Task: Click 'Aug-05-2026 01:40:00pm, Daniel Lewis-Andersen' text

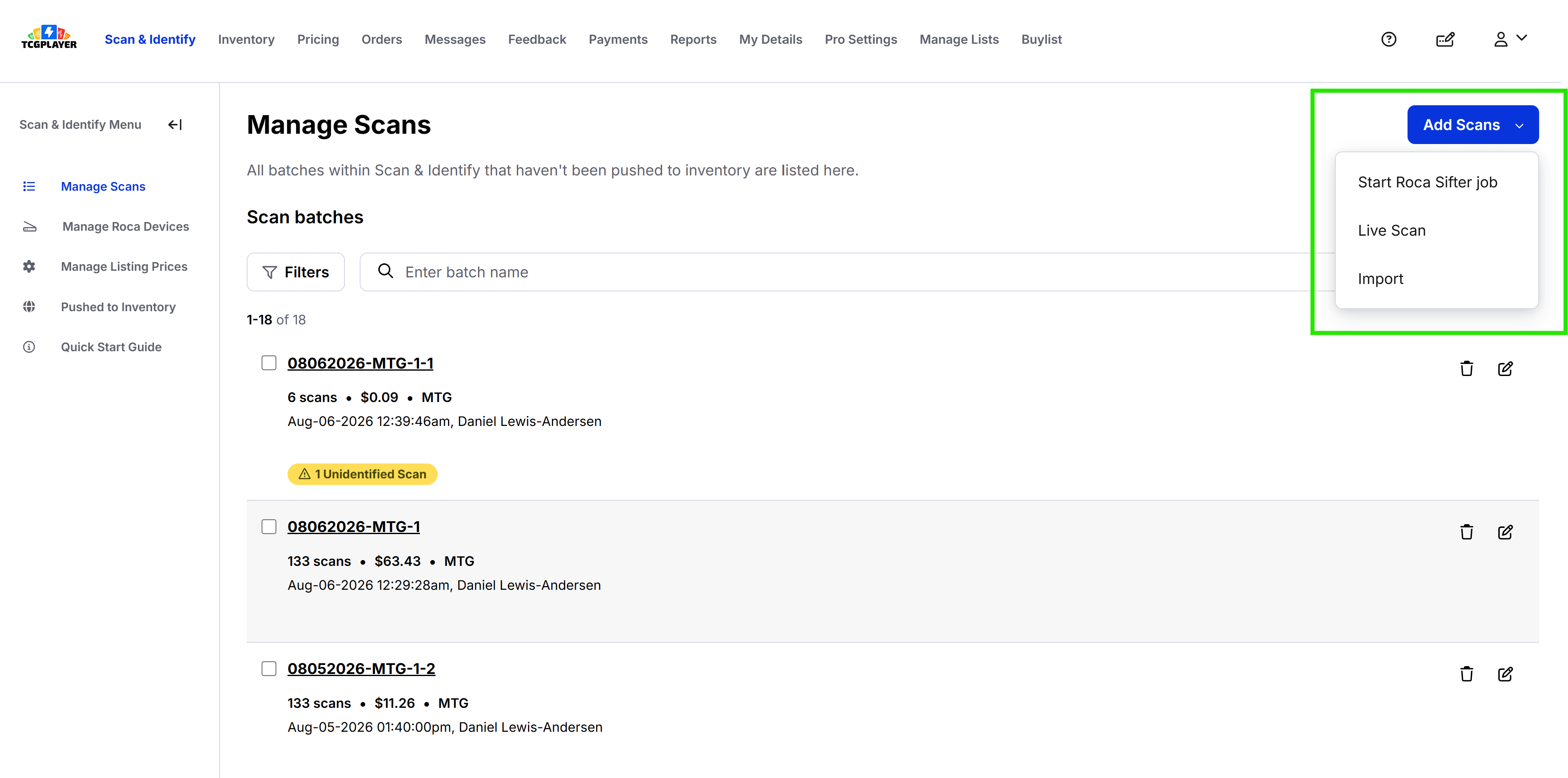Action: pos(445,727)
